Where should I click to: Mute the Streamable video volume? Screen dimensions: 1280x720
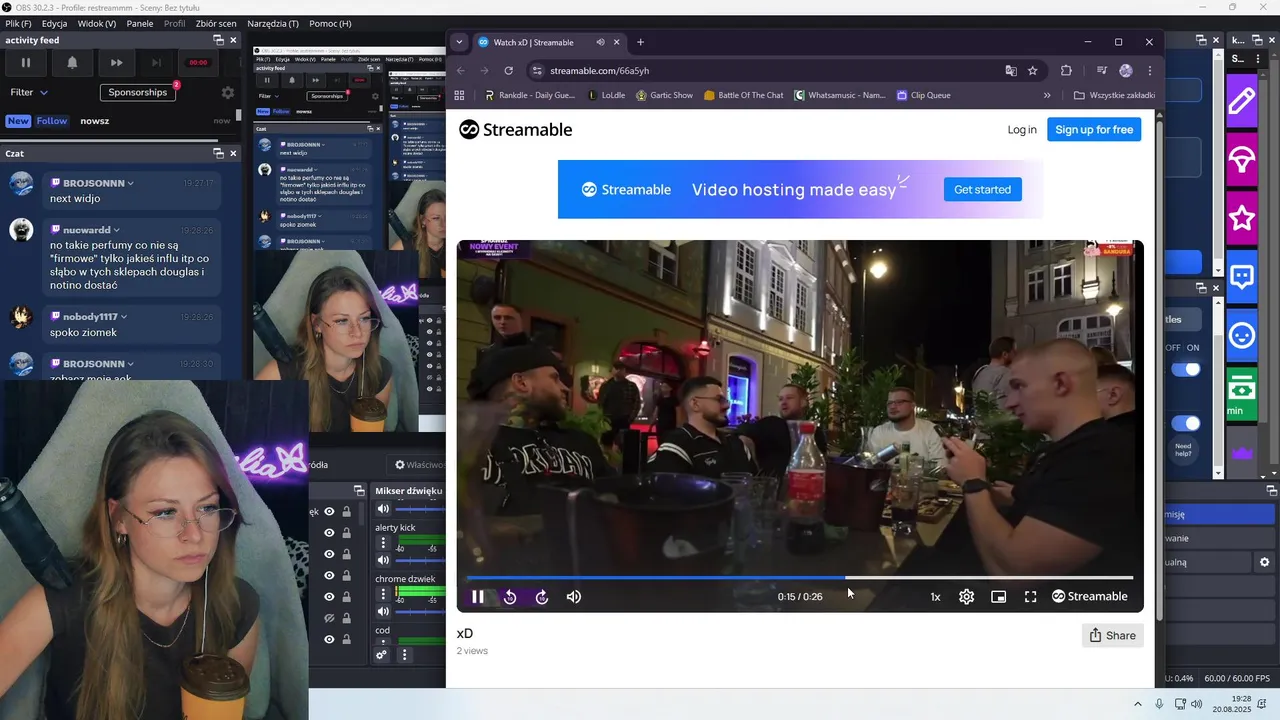[574, 597]
